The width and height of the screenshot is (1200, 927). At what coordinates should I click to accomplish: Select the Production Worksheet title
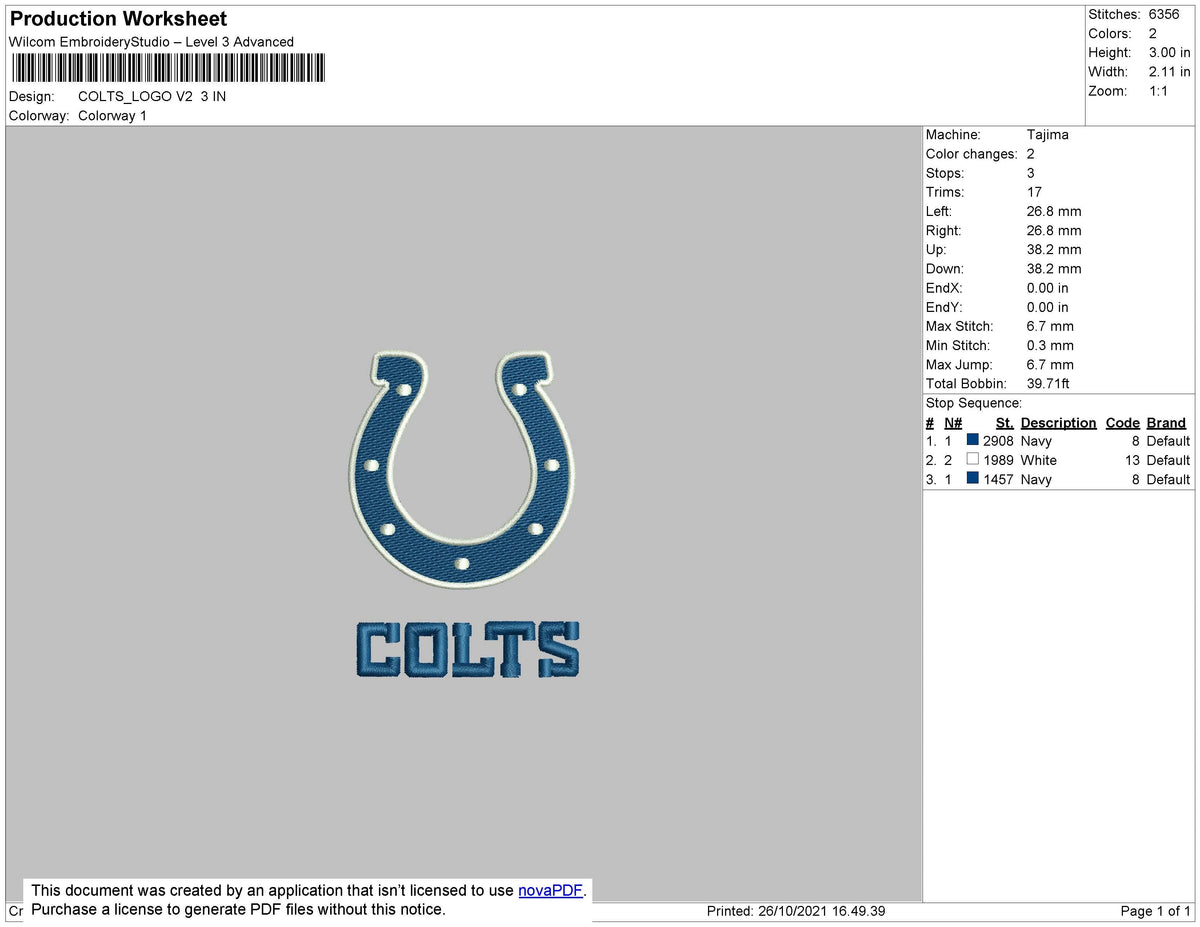point(117,18)
